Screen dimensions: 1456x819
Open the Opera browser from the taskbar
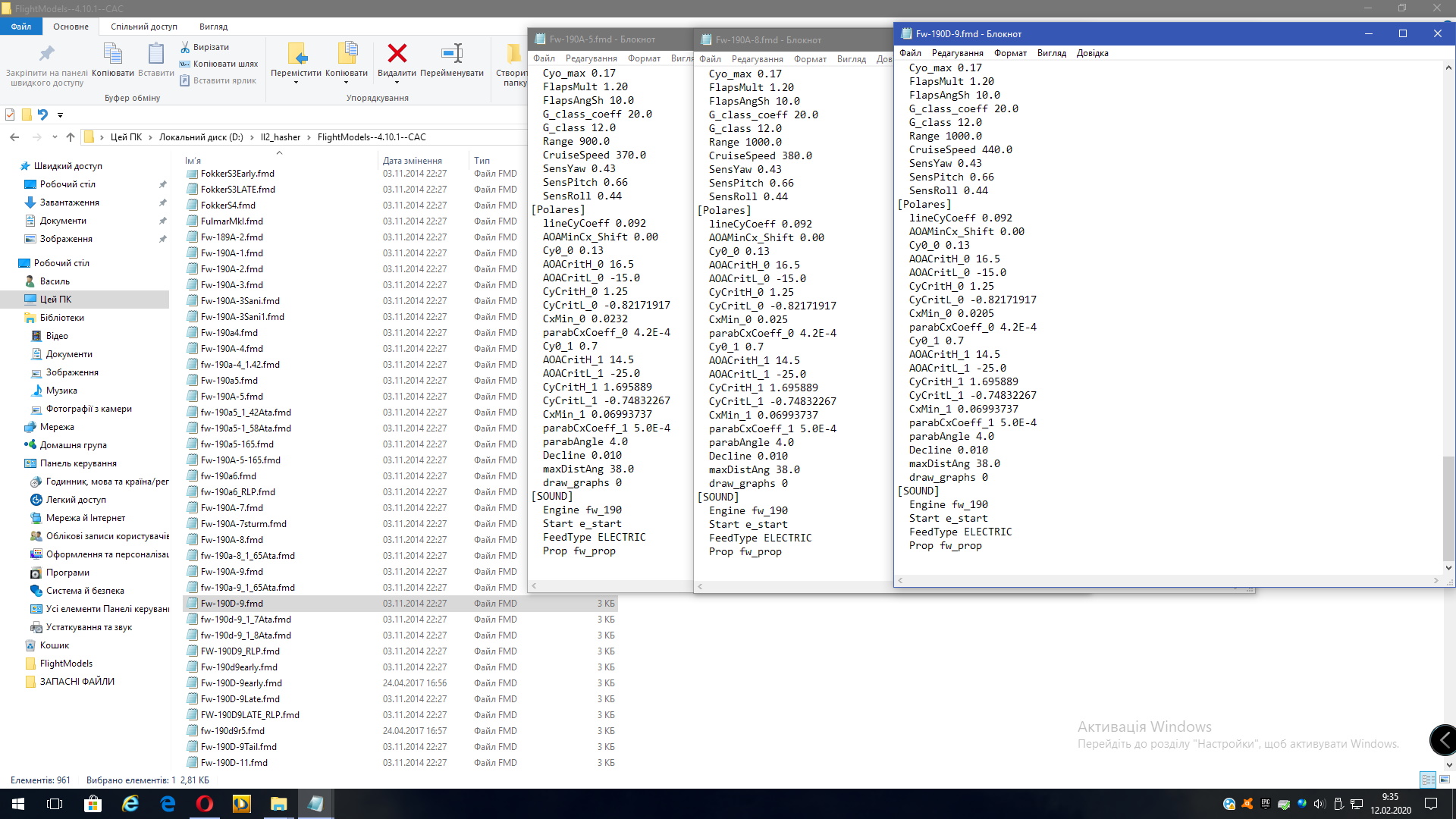coord(204,804)
